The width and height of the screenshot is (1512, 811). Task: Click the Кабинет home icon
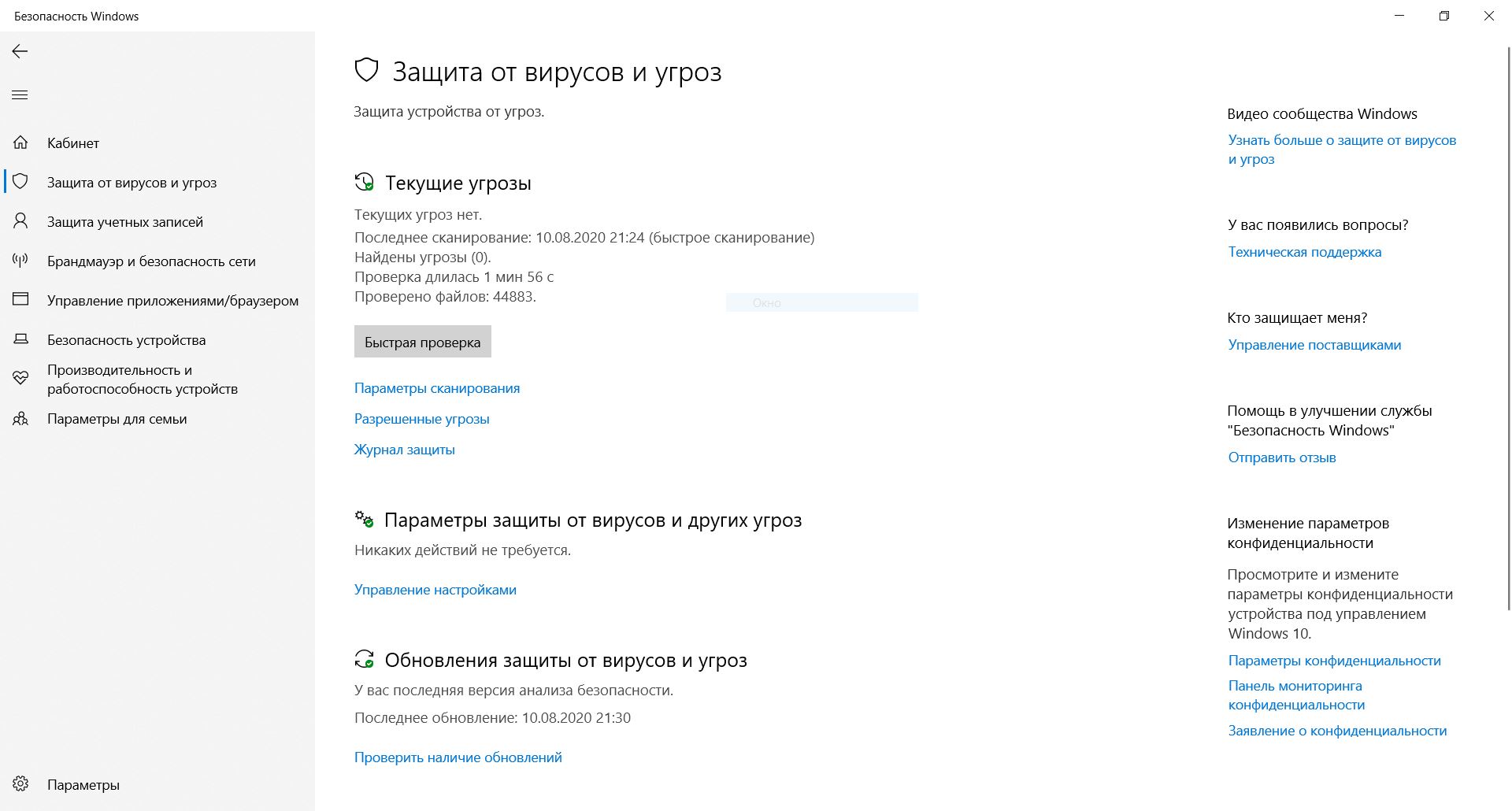tap(20, 143)
